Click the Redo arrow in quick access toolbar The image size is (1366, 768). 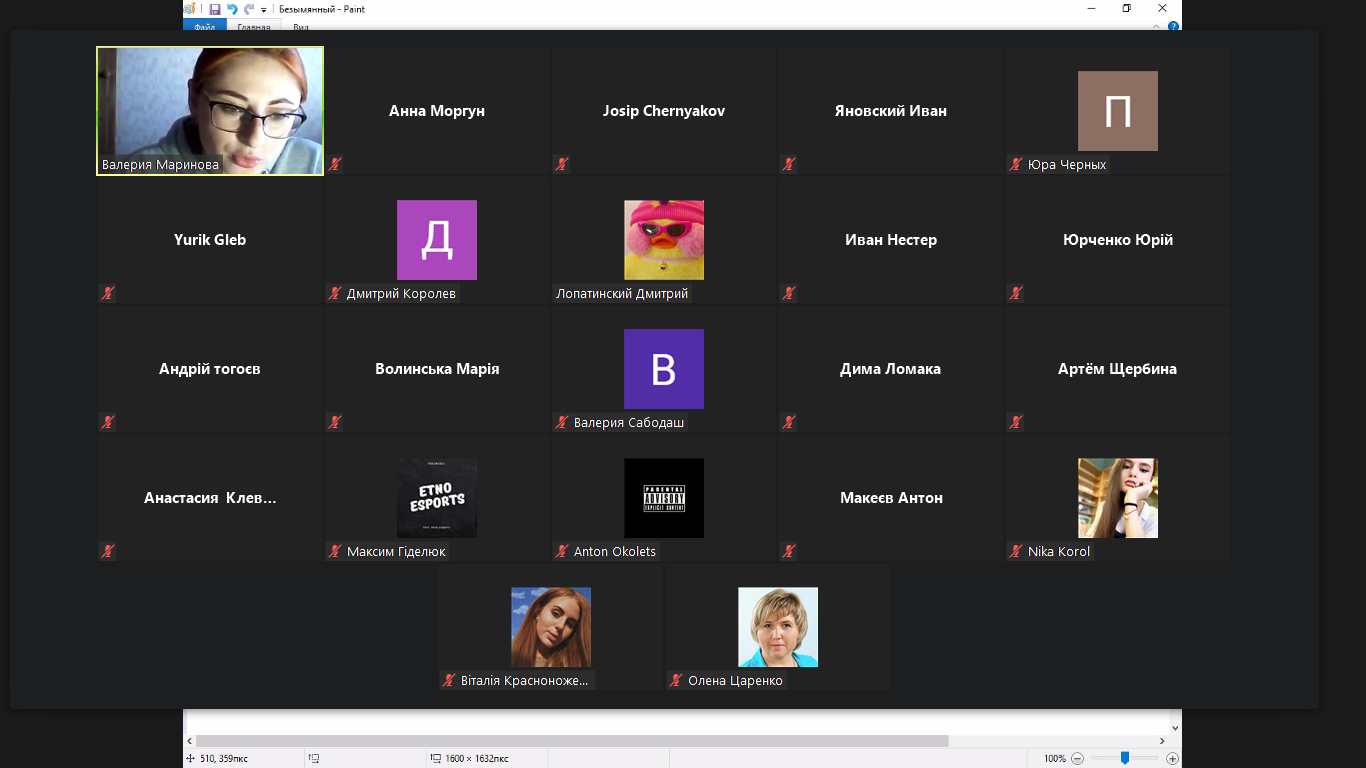tap(249, 9)
